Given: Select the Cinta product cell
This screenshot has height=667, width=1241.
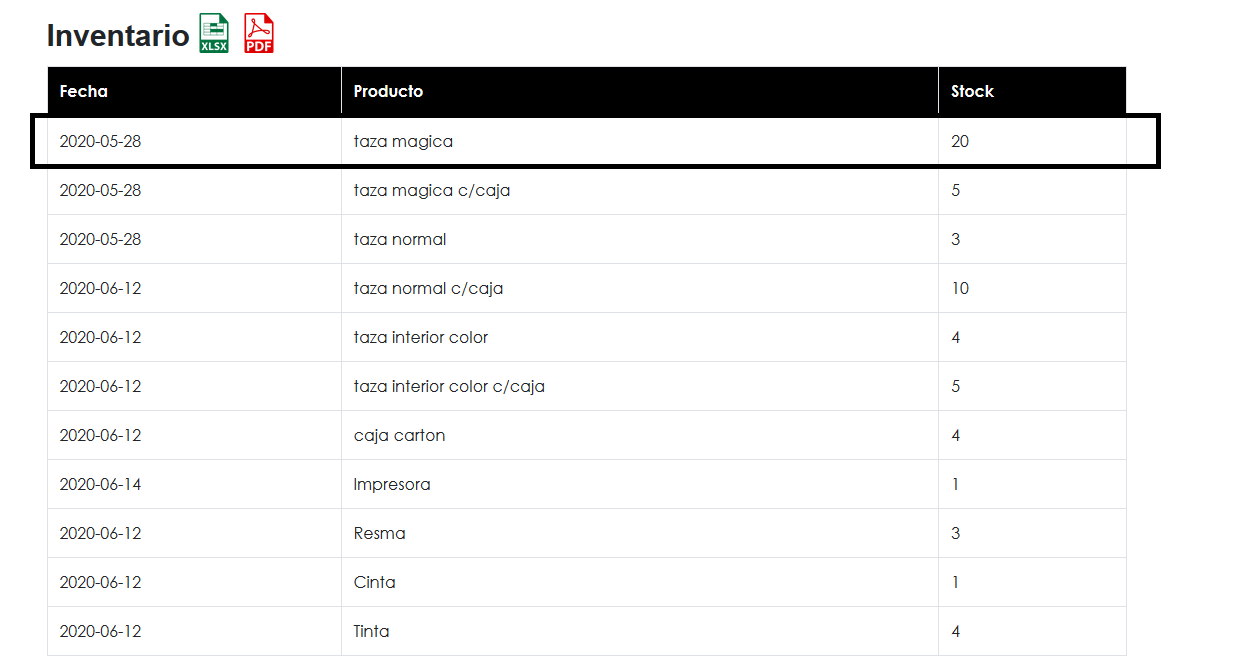Looking at the screenshot, I should [640, 582].
